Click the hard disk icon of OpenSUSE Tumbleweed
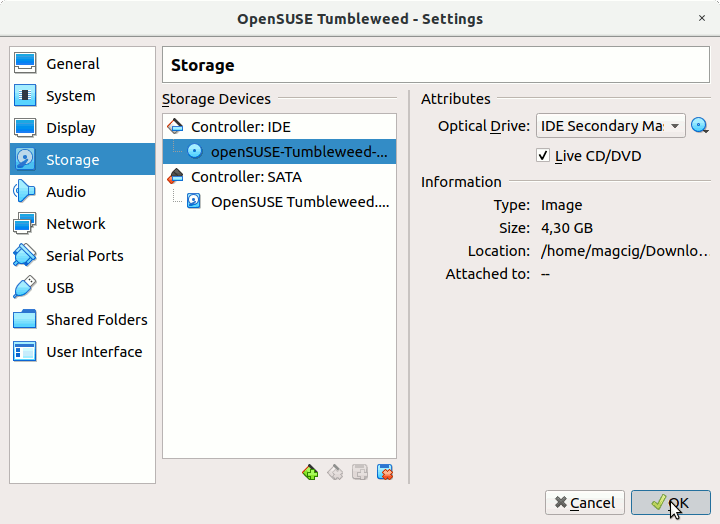The height and width of the screenshot is (524, 720). [194, 201]
